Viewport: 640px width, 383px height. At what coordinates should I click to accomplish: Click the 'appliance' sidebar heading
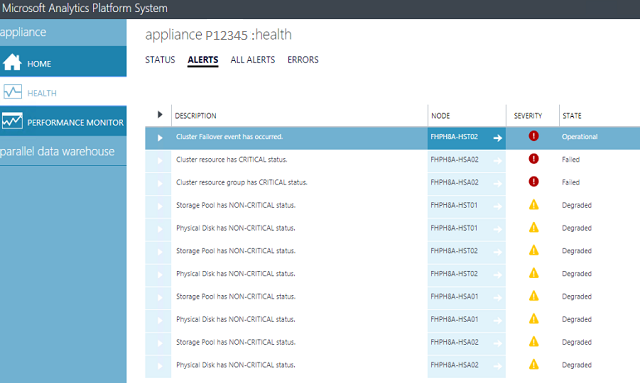(x=23, y=32)
